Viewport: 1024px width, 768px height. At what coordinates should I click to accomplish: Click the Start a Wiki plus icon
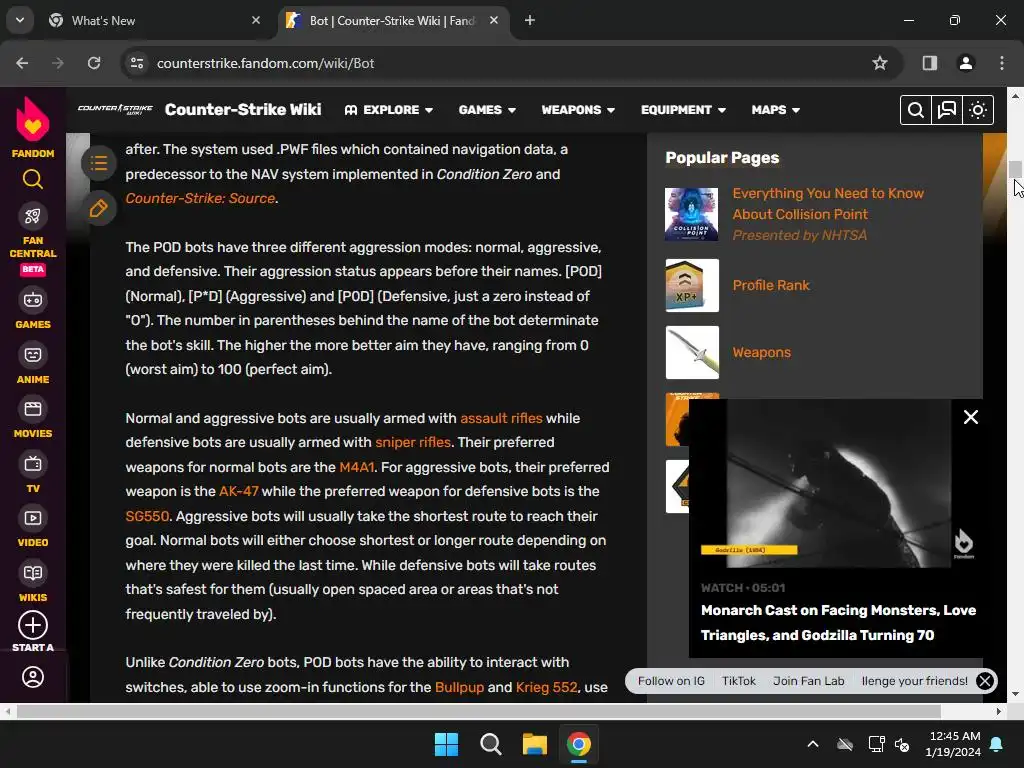tap(33, 625)
